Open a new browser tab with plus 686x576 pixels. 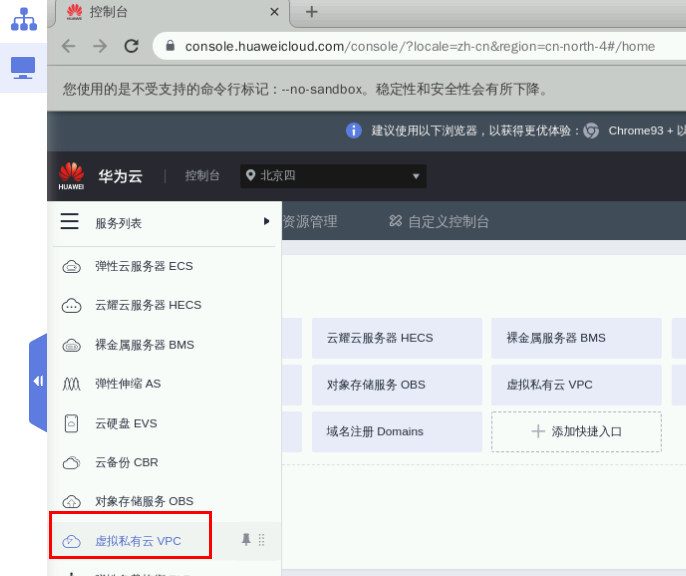coord(312,12)
